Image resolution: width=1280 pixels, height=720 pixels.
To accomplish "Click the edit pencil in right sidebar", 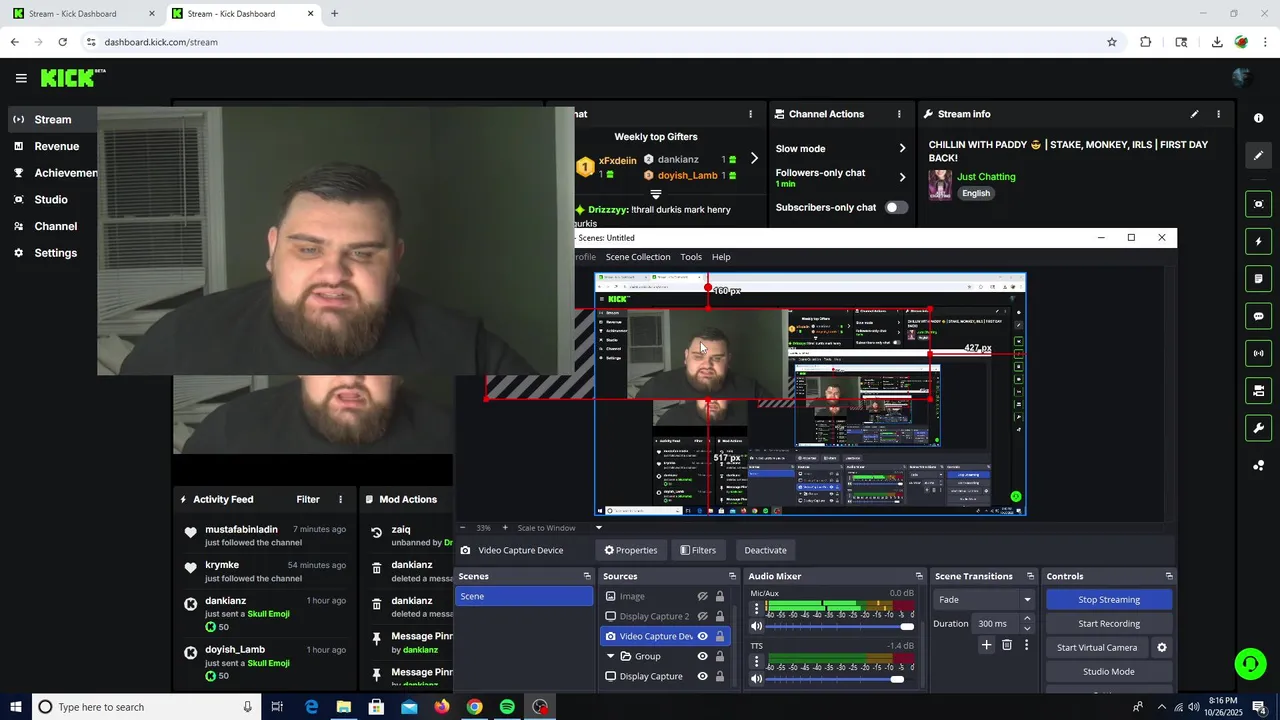I will 1258,155.
